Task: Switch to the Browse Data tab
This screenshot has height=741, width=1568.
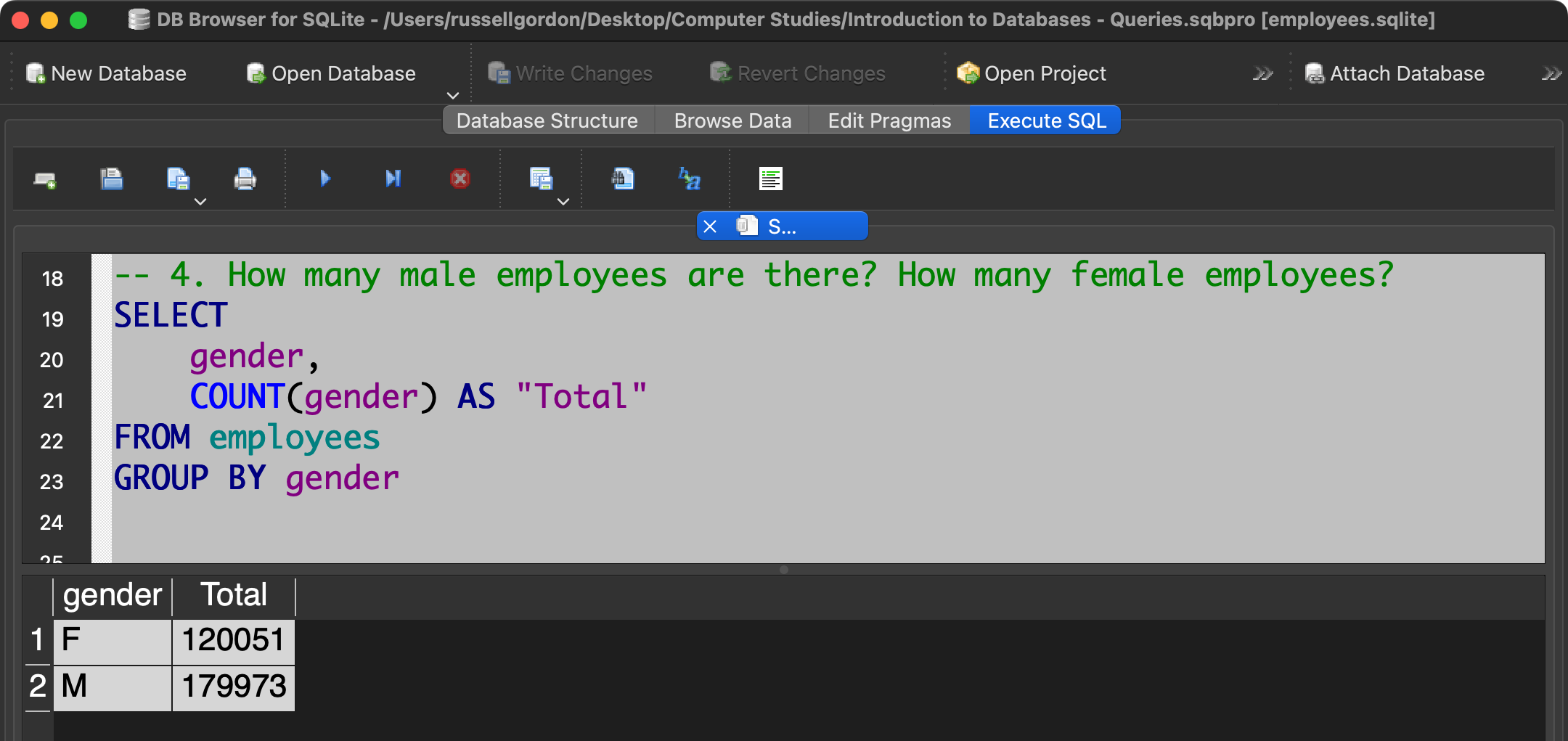Action: [732, 120]
